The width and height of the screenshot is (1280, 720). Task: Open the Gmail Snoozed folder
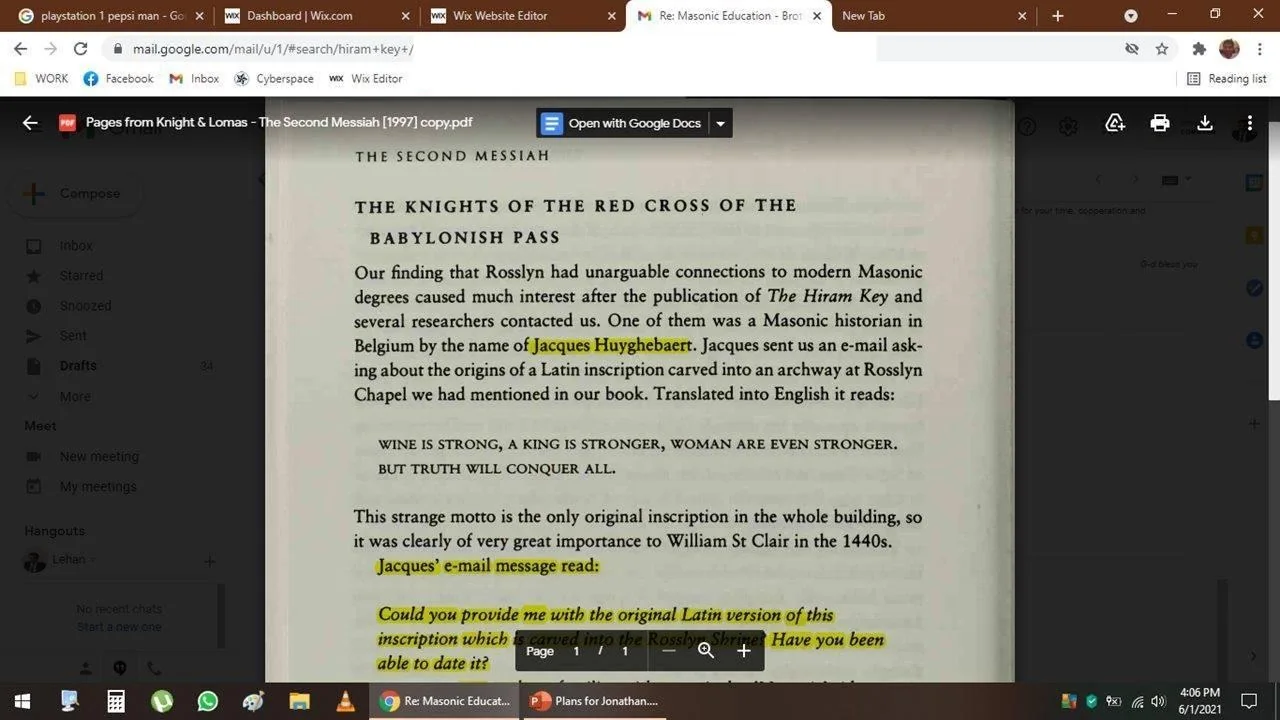[85, 306]
